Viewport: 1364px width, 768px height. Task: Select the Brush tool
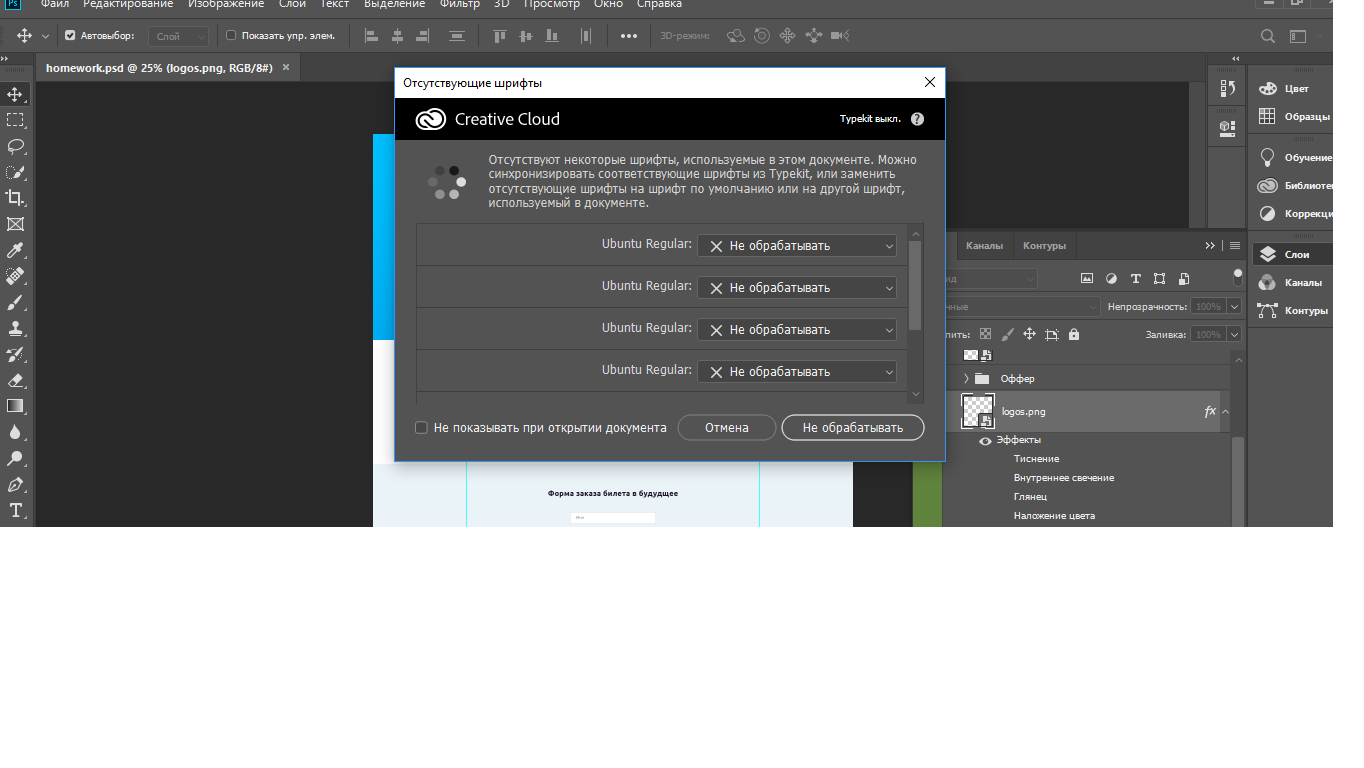tap(15, 302)
